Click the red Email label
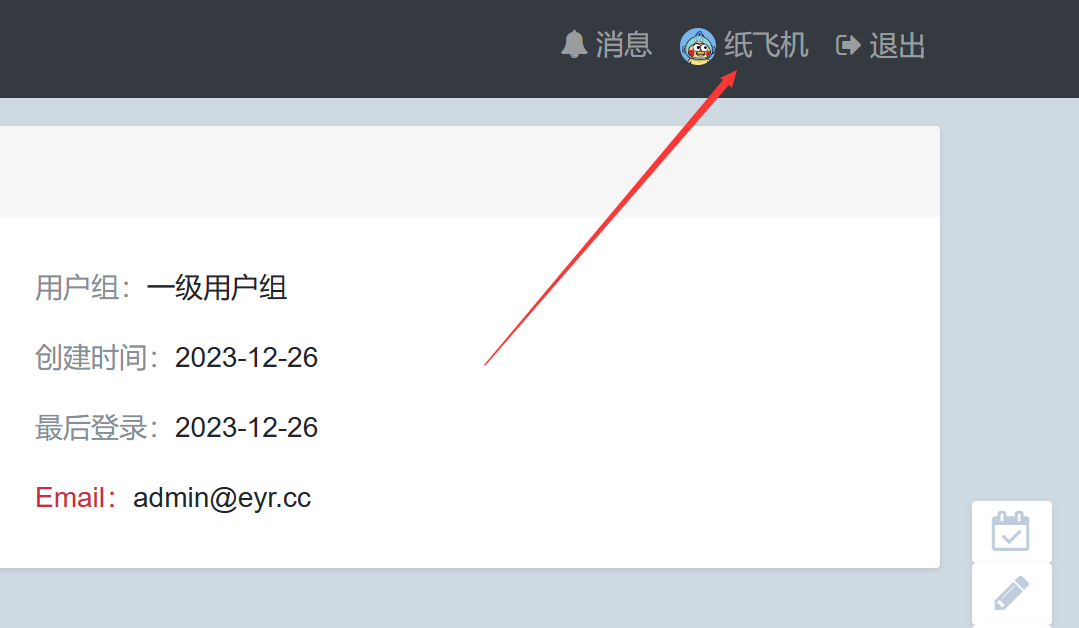 pos(76,497)
